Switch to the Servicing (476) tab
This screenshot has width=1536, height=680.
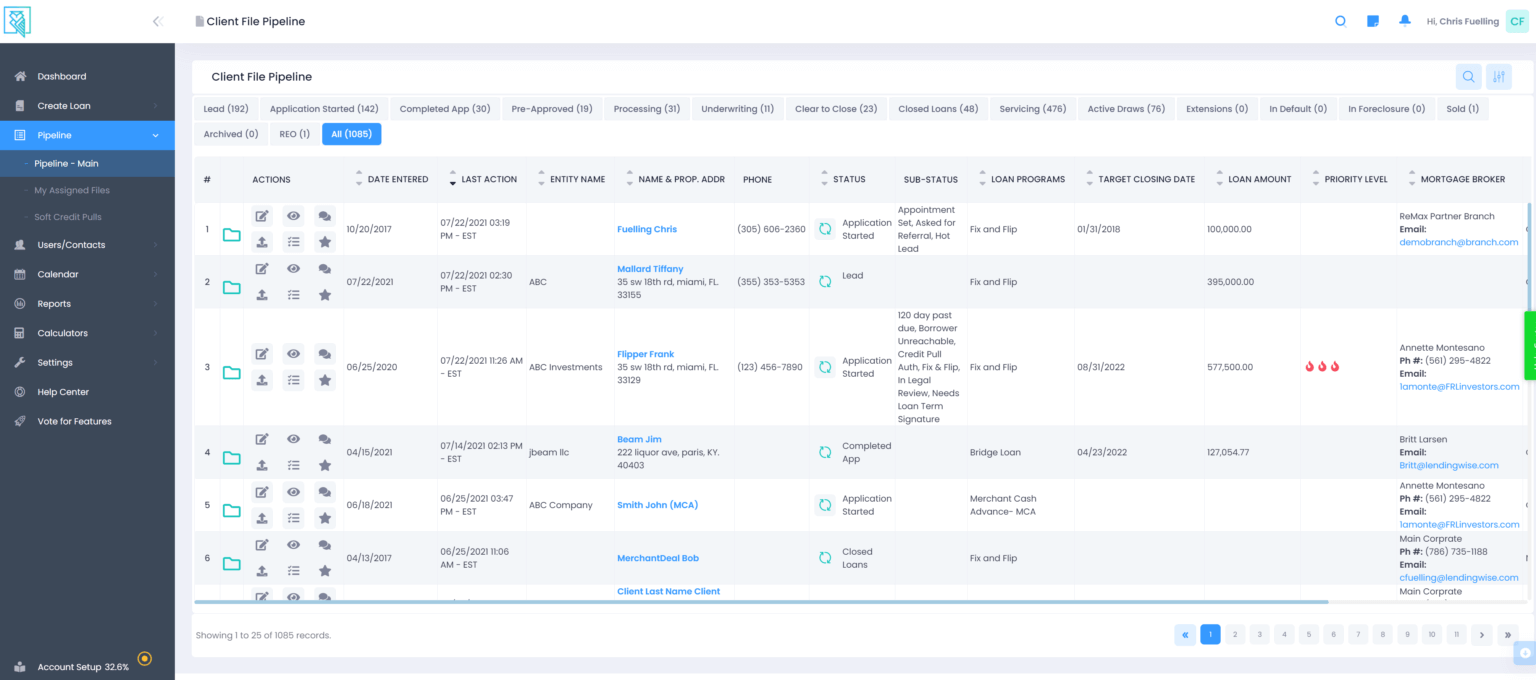coord(1032,108)
